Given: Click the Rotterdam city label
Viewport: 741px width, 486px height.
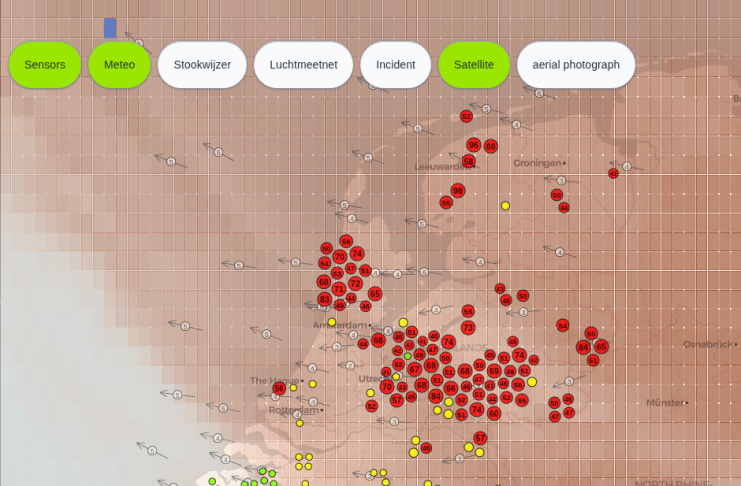Looking at the screenshot, I should (296, 410).
